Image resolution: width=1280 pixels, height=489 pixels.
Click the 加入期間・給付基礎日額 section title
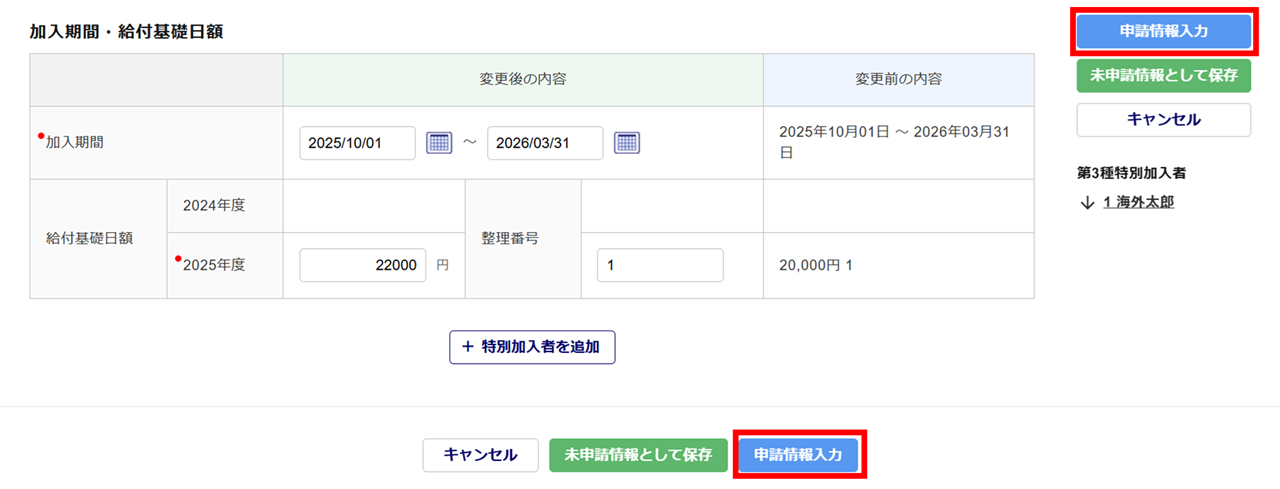coord(126,31)
